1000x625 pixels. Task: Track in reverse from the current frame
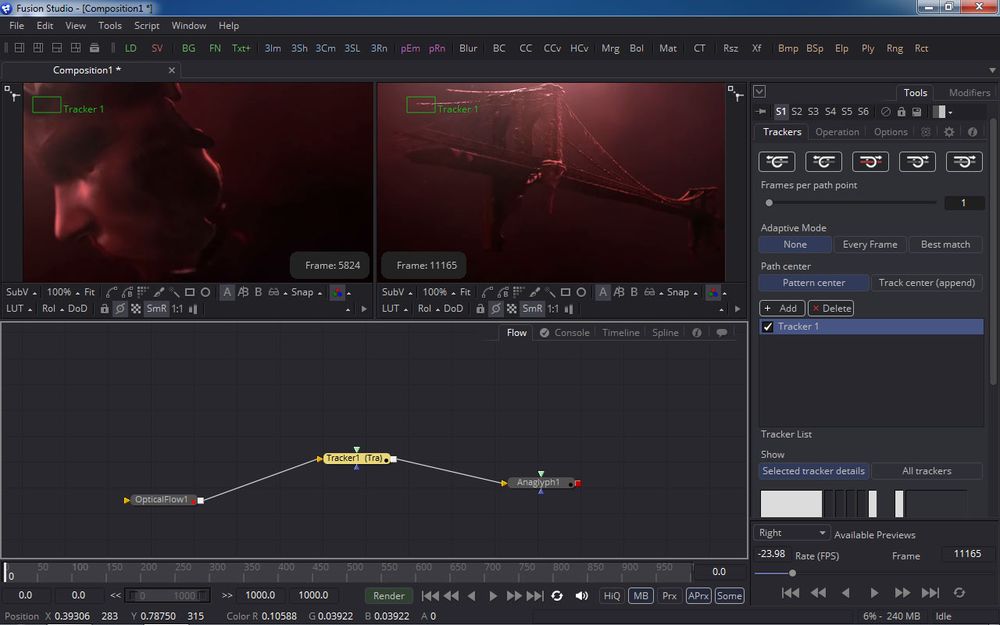(x=824, y=161)
